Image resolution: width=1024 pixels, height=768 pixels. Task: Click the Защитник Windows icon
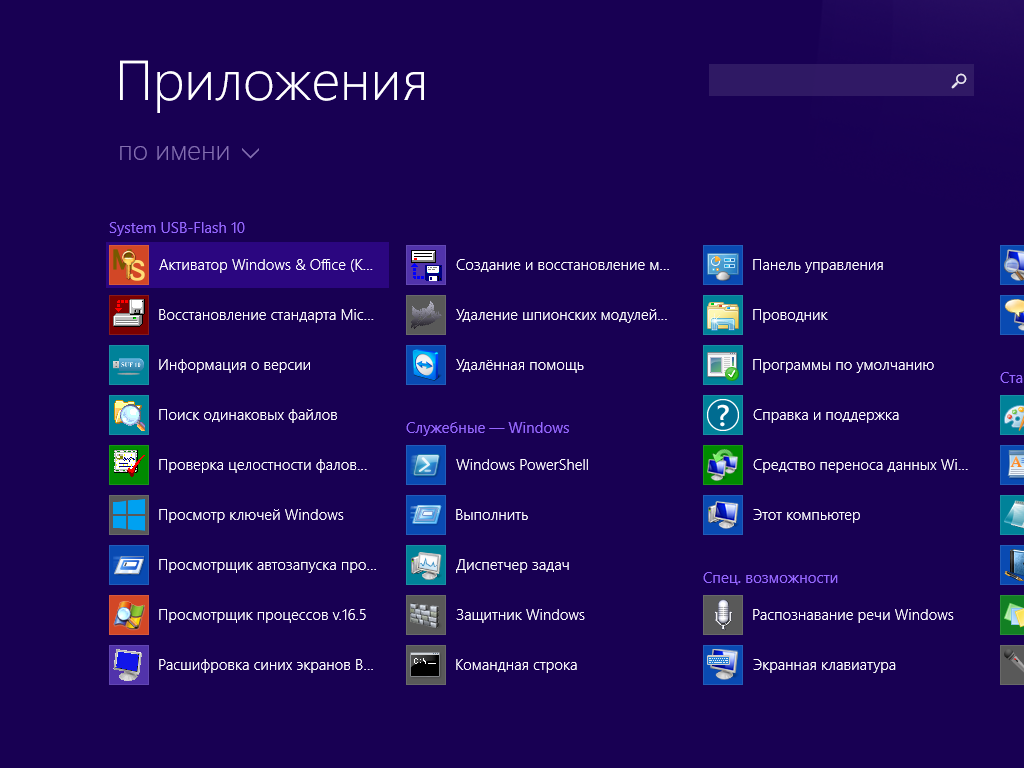point(426,615)
